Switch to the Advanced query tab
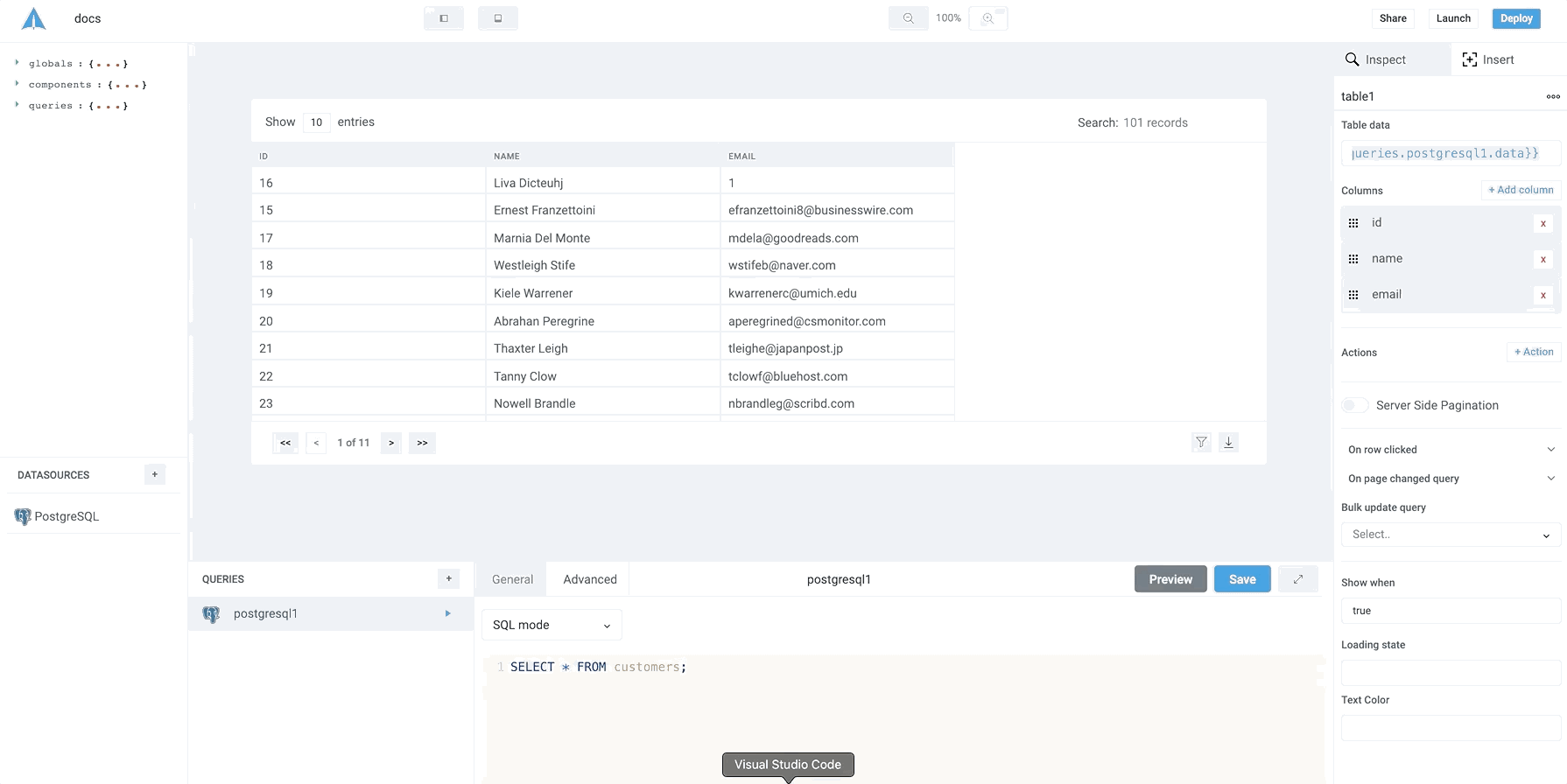The image size is (1567, 784). (x=589, y=579)
